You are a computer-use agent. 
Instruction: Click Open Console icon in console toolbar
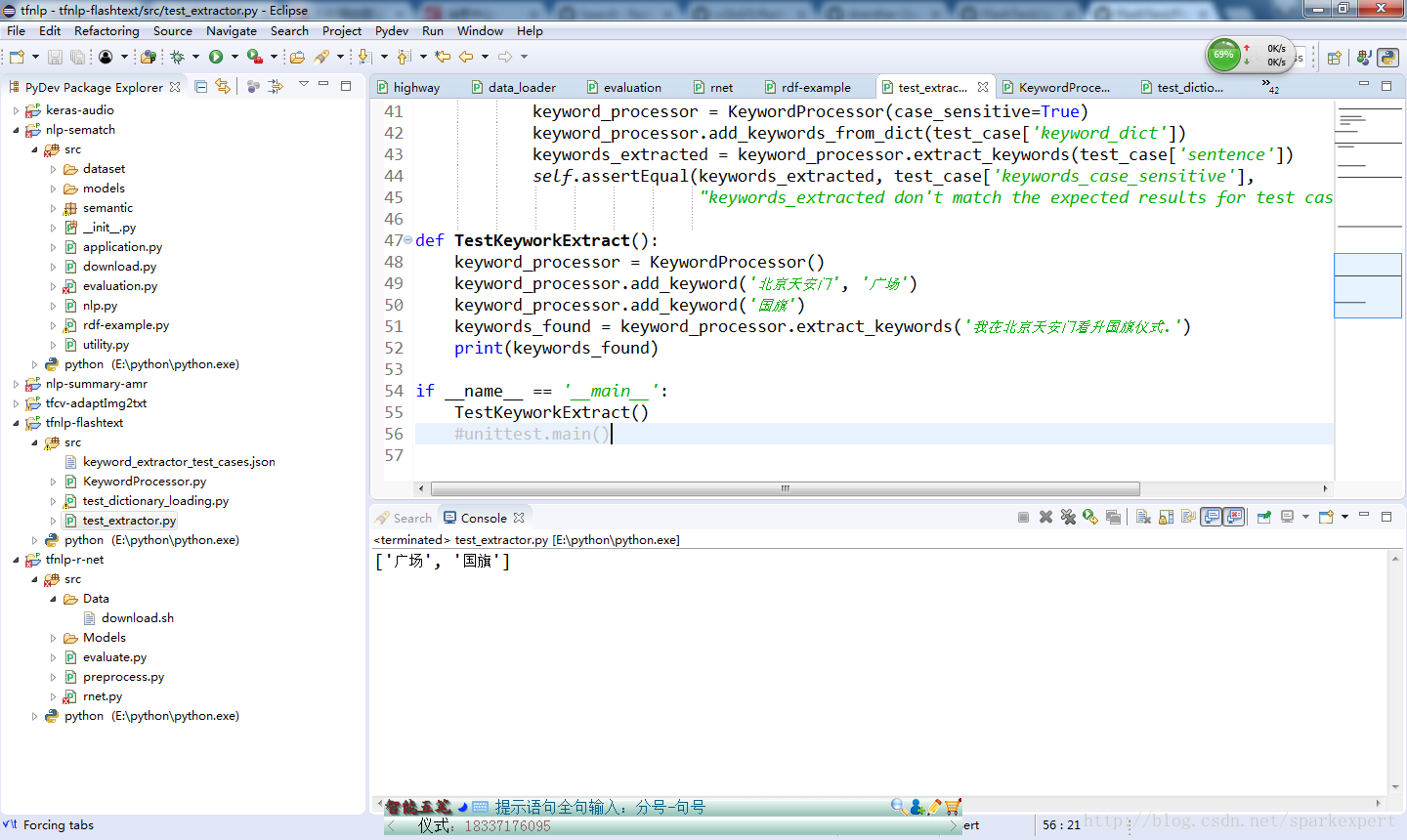[x=1326, y=517]
